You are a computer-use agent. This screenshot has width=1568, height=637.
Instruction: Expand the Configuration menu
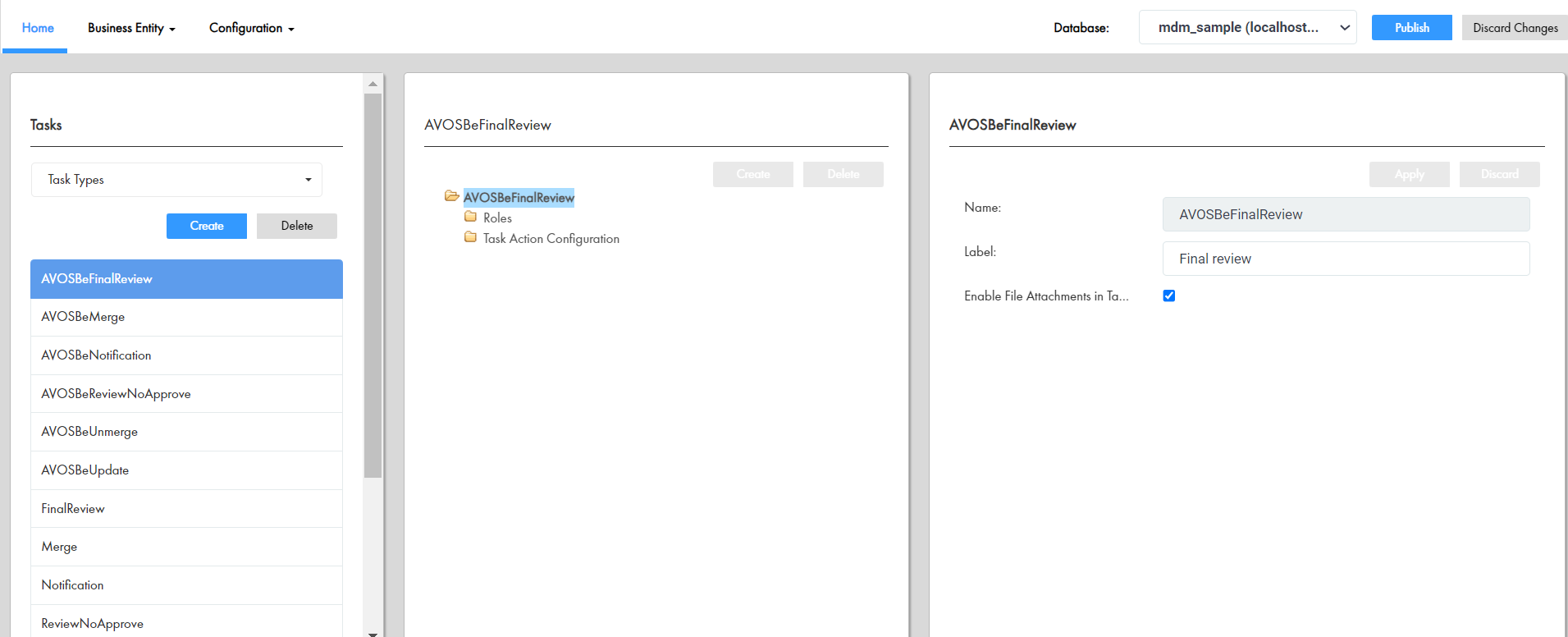point(251,28)
